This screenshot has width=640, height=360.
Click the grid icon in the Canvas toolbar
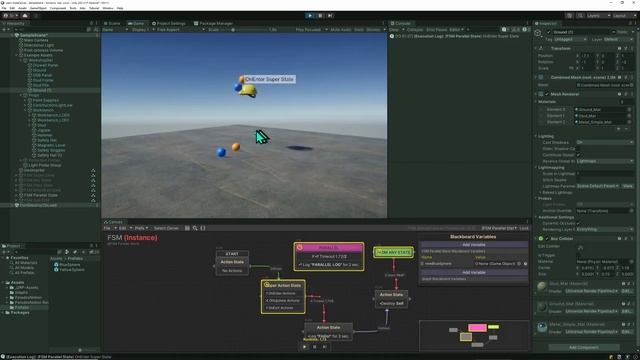coord(187,228)
